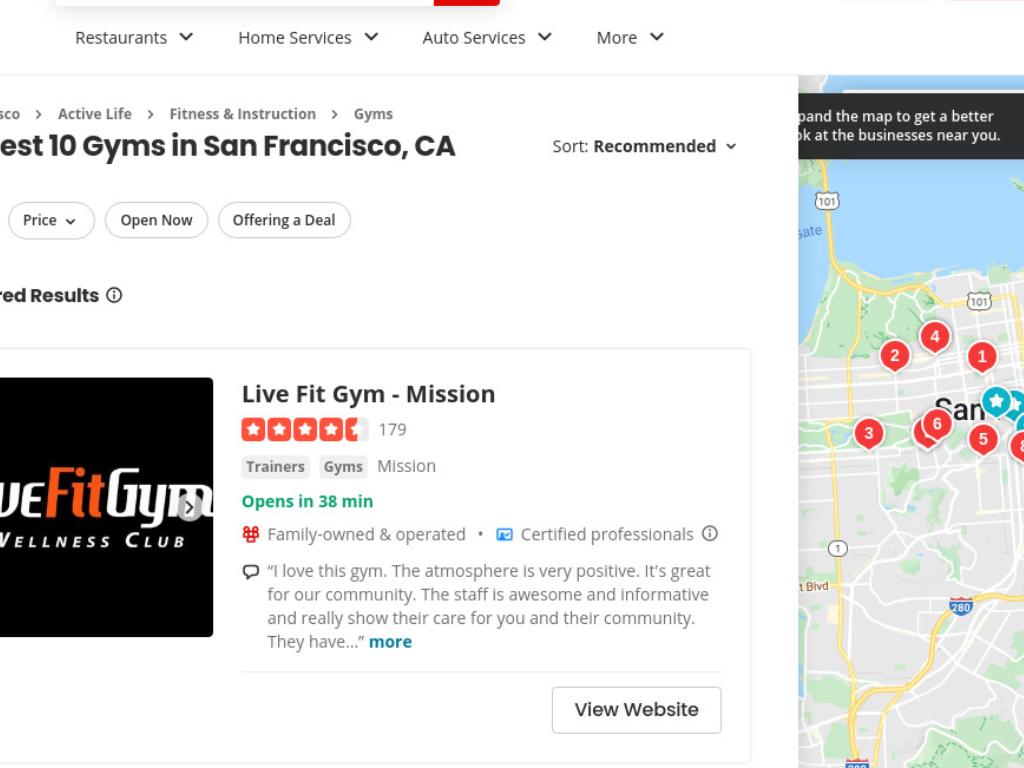This screenshot has height=768, width=1024.
Task: Open the Auto Services dropdown
Action: (487, 38)
